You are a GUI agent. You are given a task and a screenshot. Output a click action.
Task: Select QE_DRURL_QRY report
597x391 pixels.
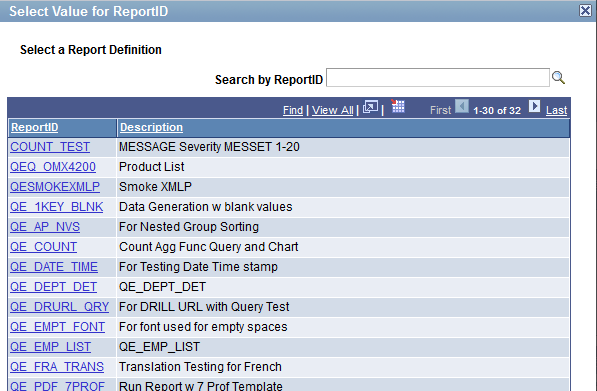coord(59,307)
